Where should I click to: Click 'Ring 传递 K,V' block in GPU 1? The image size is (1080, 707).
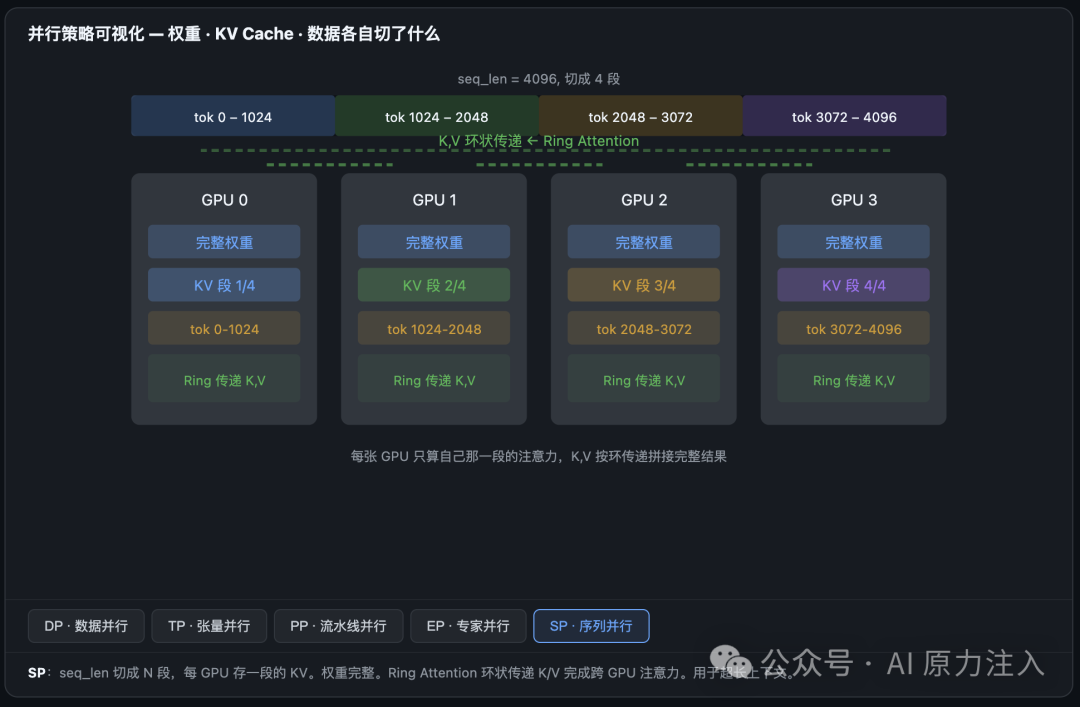coord(434,378)
